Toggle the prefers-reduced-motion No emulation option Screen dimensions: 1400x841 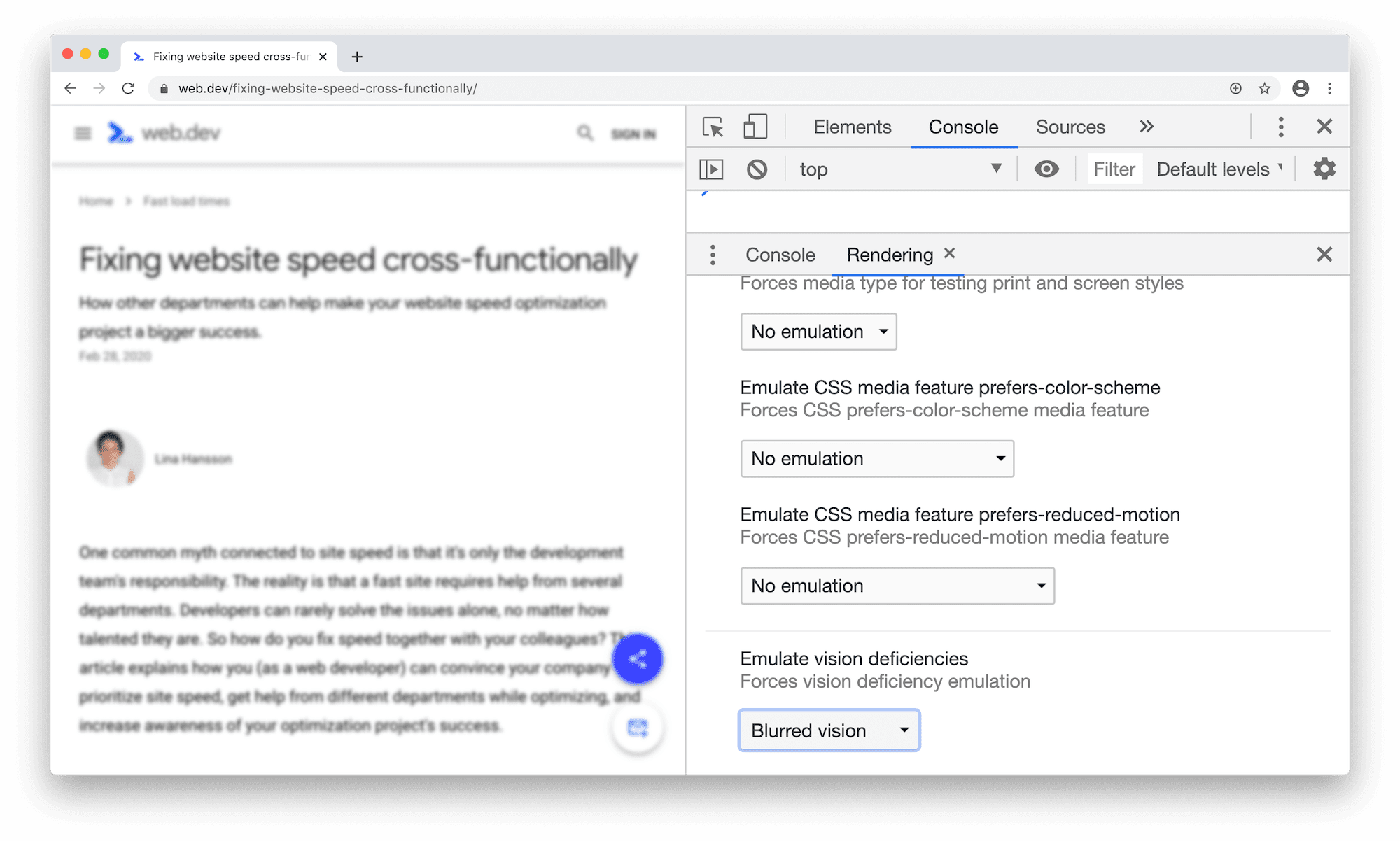coord(897,585)
